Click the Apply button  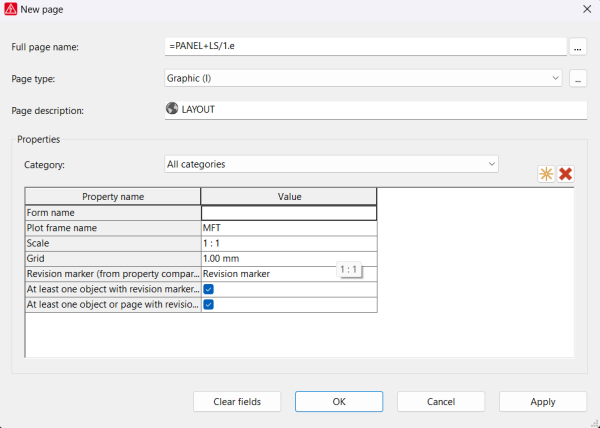tap(543, 402)
